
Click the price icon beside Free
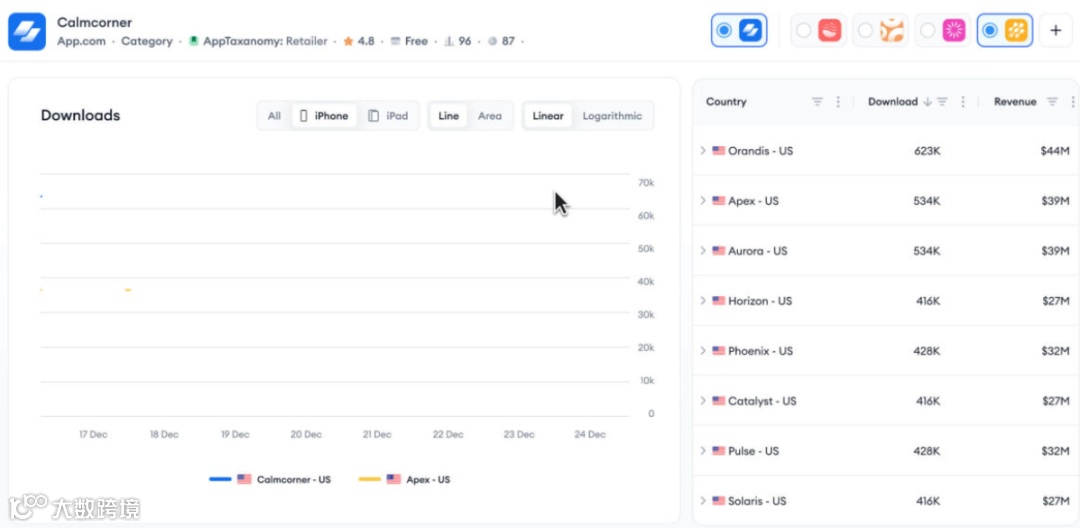click(395, 41)
